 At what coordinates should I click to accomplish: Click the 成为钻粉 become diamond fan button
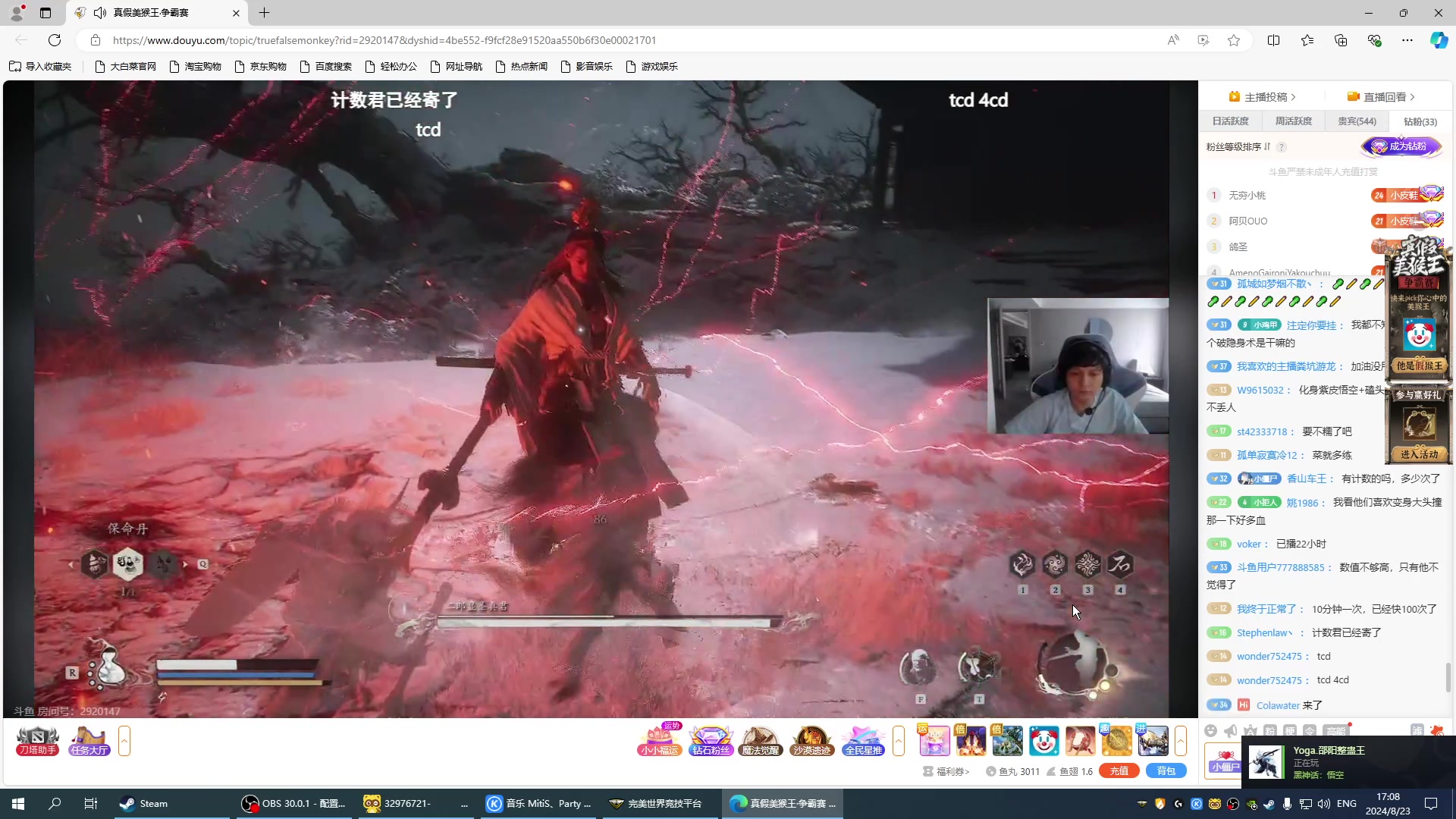pos(1401,146)
